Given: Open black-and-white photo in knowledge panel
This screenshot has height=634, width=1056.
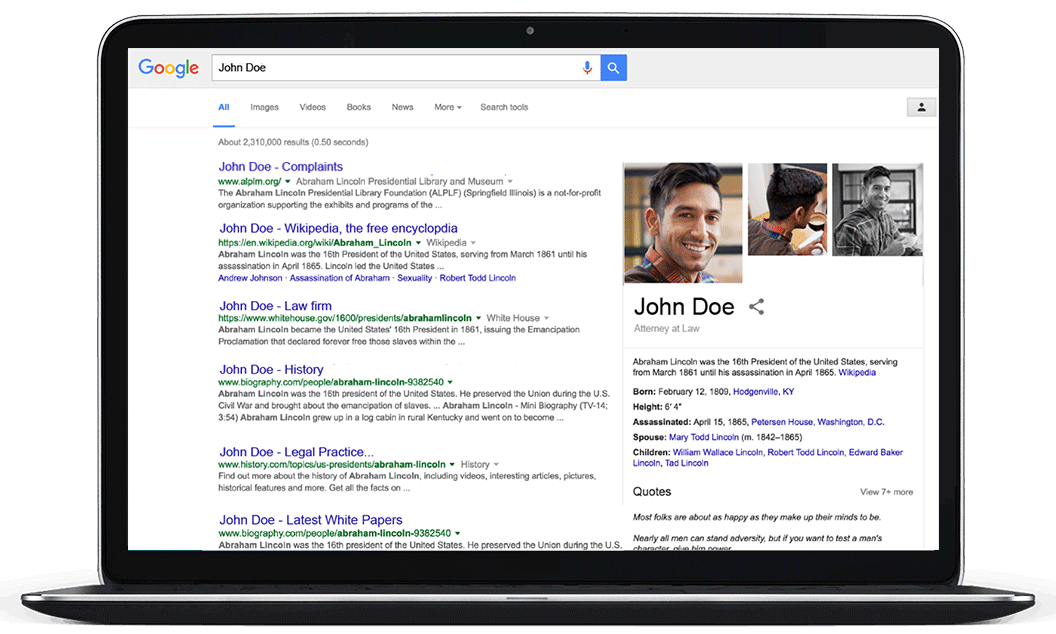Looking at the screenshot, I should [x=878, y=209].
